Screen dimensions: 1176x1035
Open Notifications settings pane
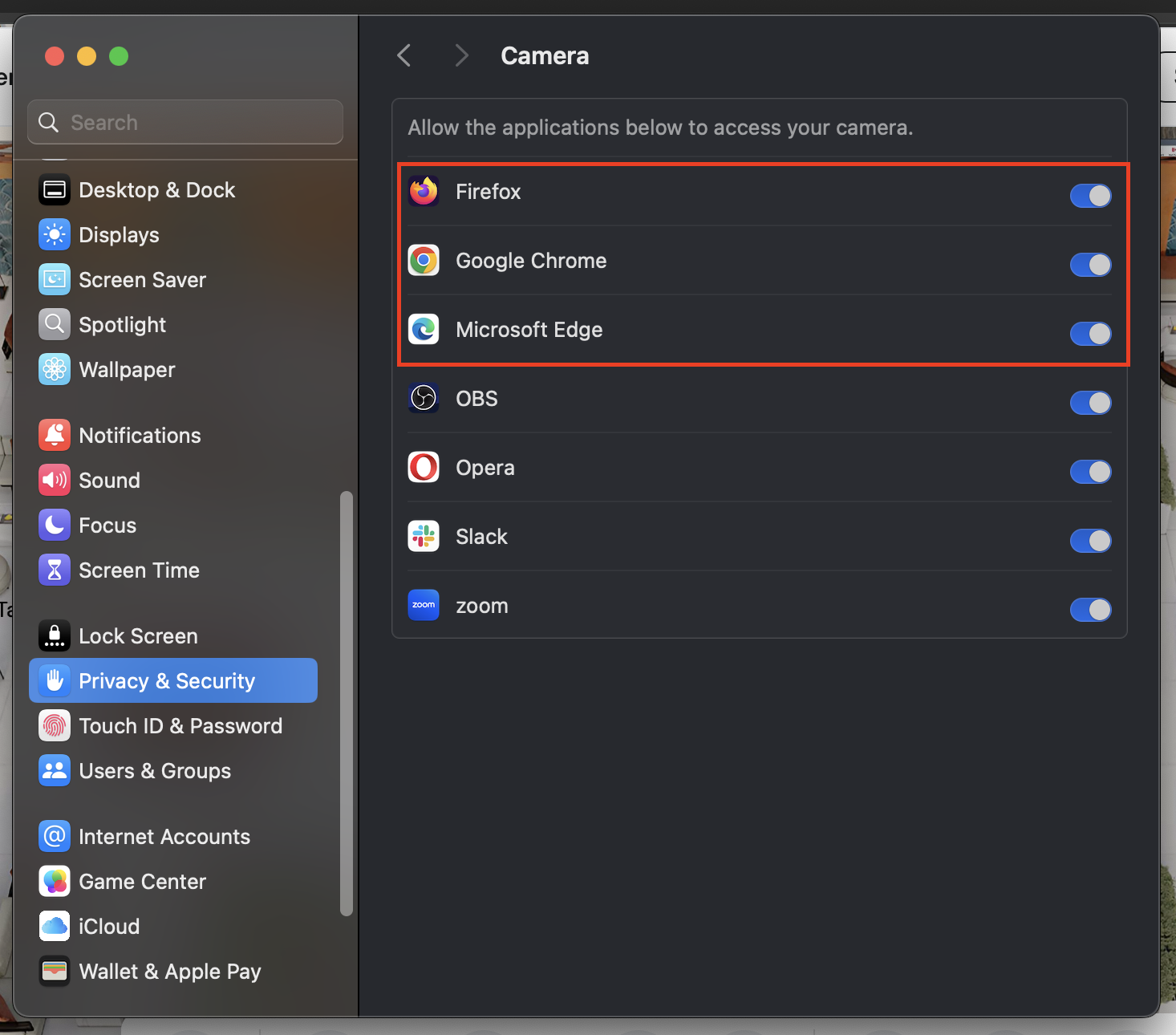[x=140, y=436]
